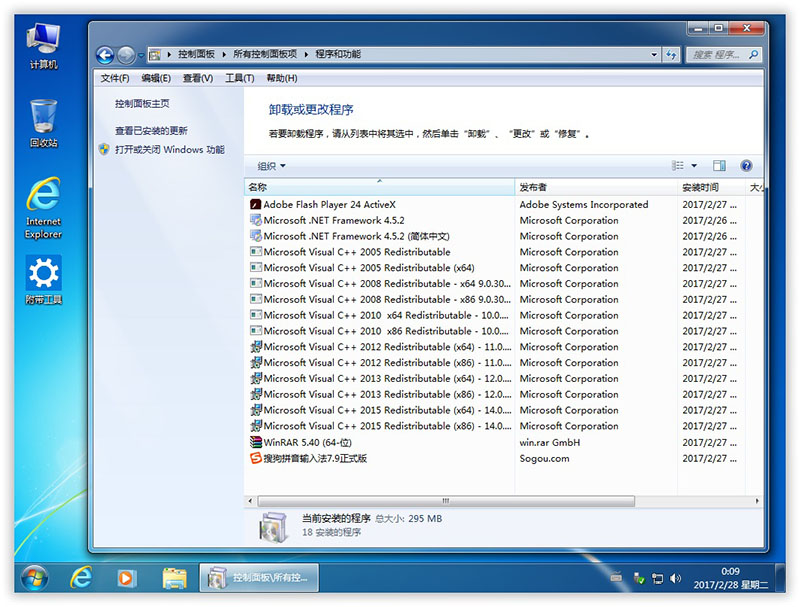Go to 控制面板主页 link
The height and width of the screenshot is (607, 800).
pyautogui.click(x=142, y=104)
